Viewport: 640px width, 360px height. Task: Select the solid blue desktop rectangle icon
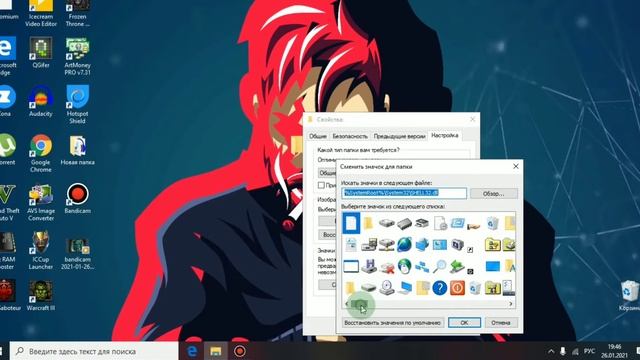point(493,267)
